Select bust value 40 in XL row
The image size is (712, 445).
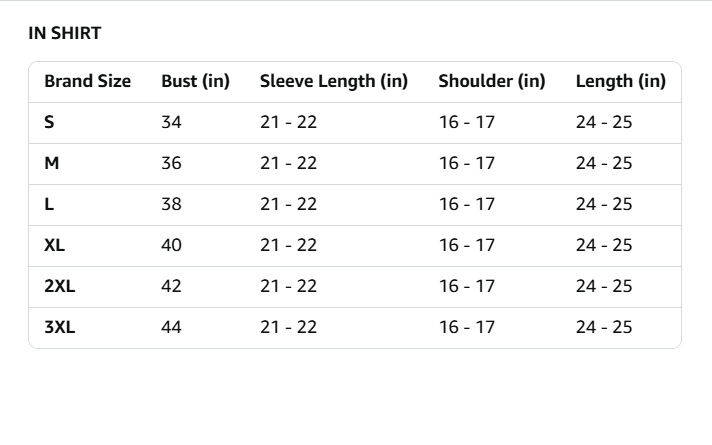tap(171, 245)
